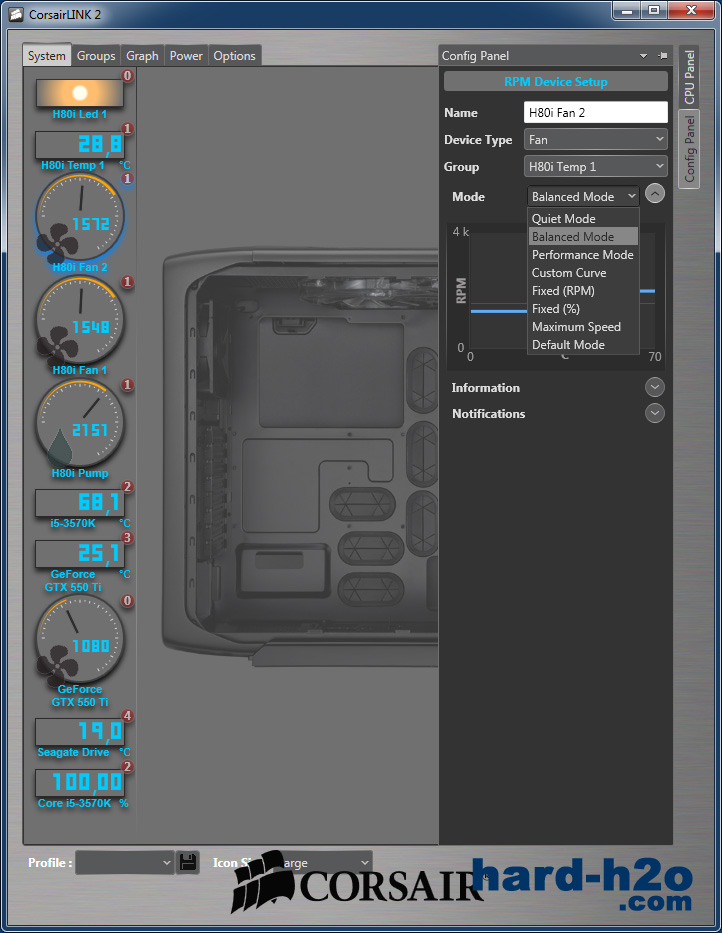722x933 pixels.
Task: Click the CorsairLINK 2 title bar app icon
Action: 17,14
